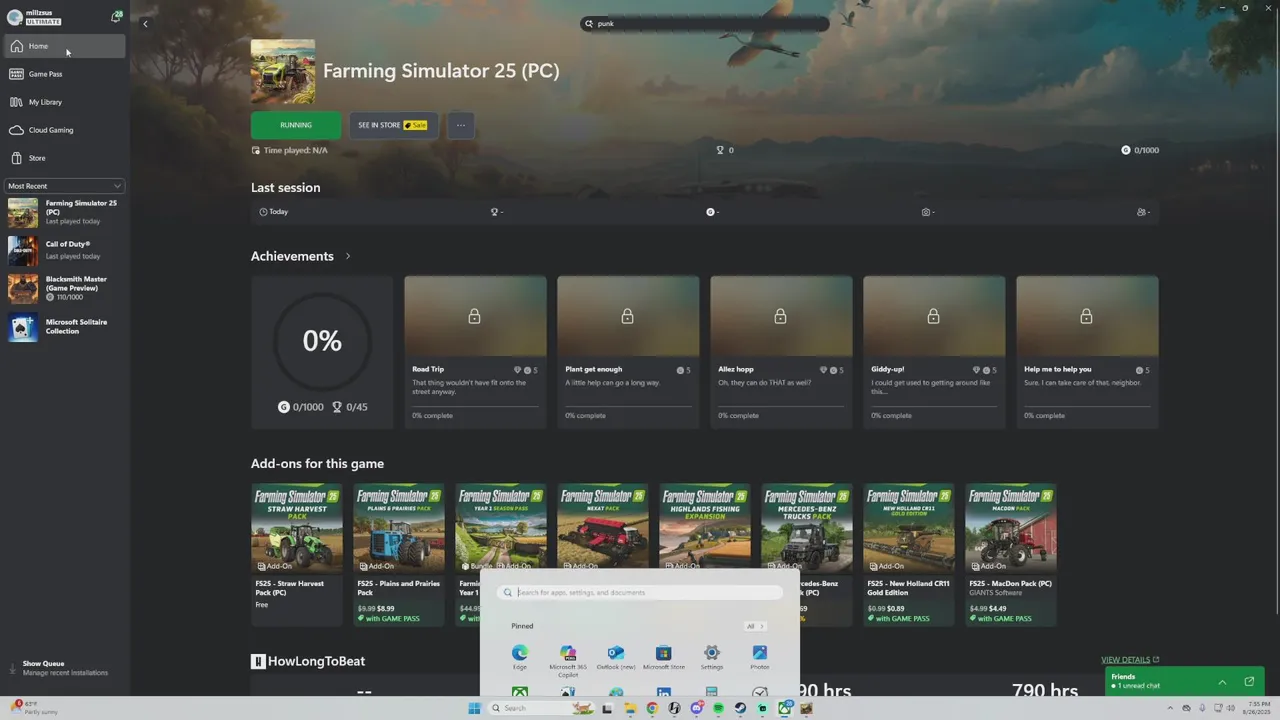
Task: Open File Explorer from the taskbar
Action: coord(630,708)
